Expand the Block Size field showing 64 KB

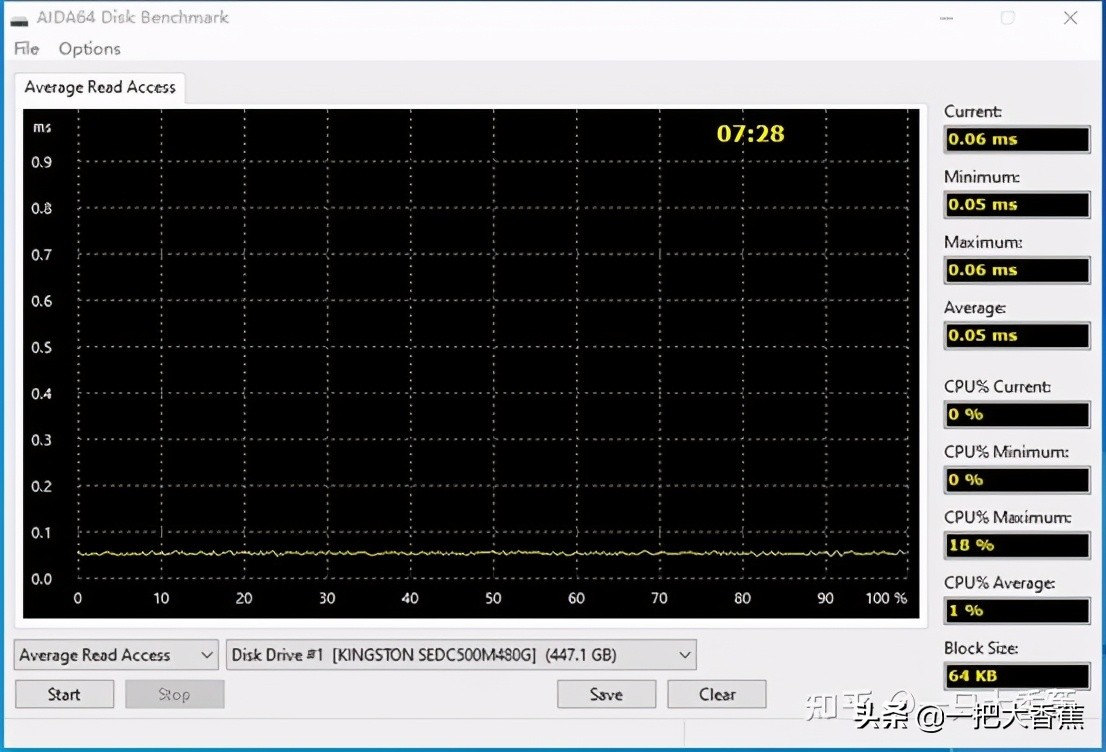[x=1016, y=675]
